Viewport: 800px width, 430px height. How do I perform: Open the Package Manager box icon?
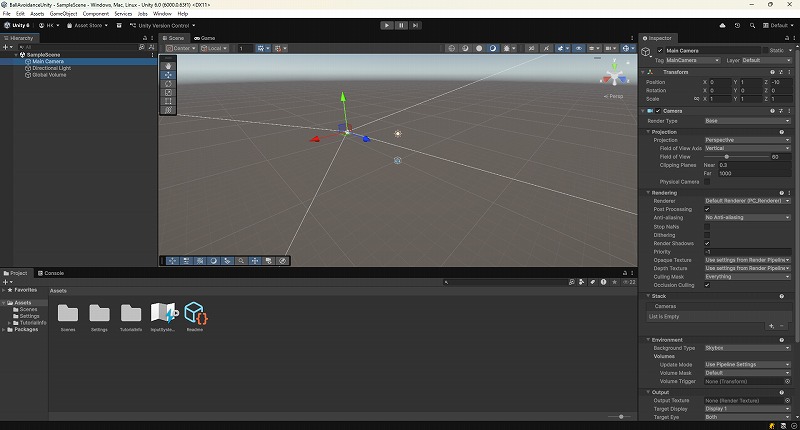click(119, 25)
